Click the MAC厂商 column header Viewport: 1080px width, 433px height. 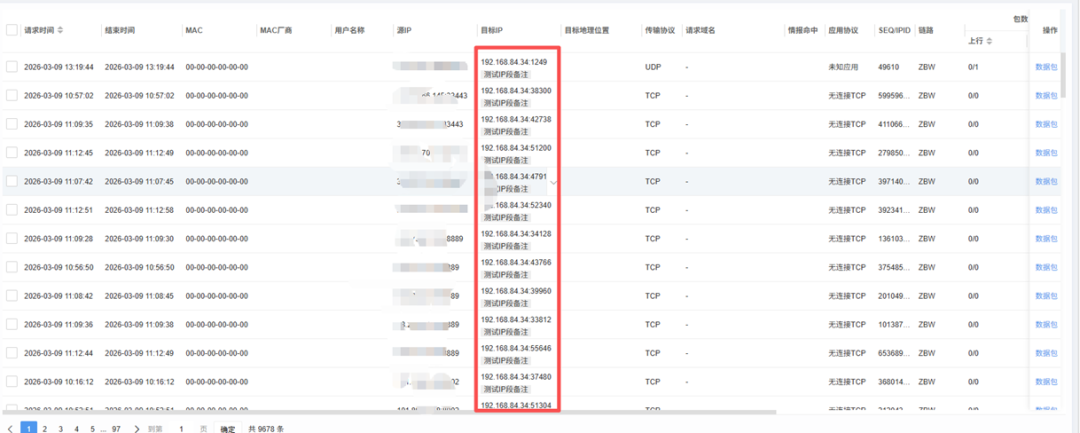click(276, 30)
